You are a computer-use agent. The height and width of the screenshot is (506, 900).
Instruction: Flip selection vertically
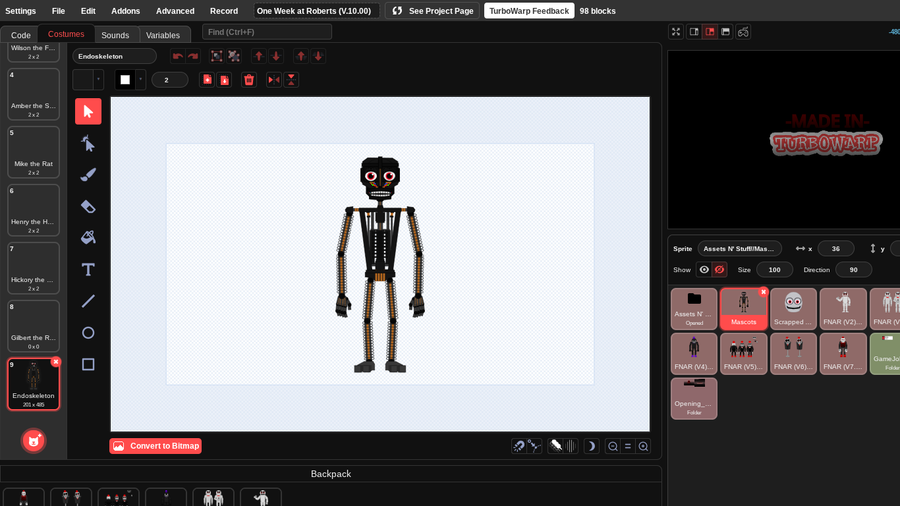(291, 80)
